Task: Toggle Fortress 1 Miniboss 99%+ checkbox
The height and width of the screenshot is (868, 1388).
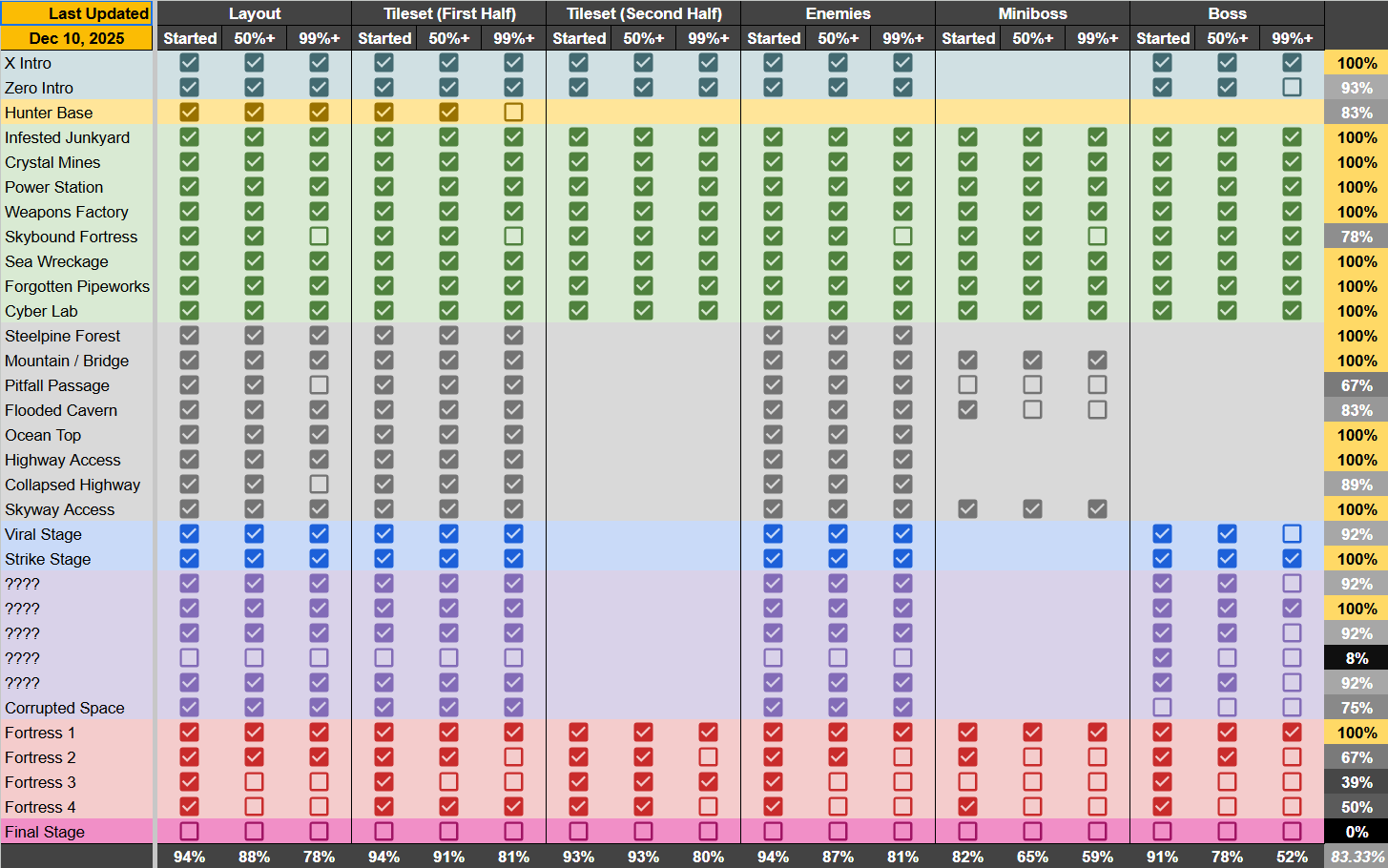Action: [x=1097, y=733]
